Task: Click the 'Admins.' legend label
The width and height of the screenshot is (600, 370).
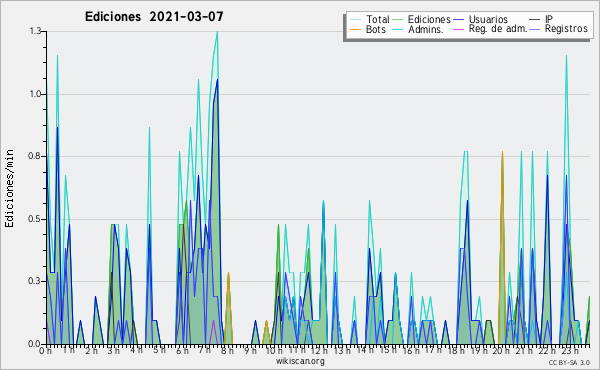Action: [426, 29]
